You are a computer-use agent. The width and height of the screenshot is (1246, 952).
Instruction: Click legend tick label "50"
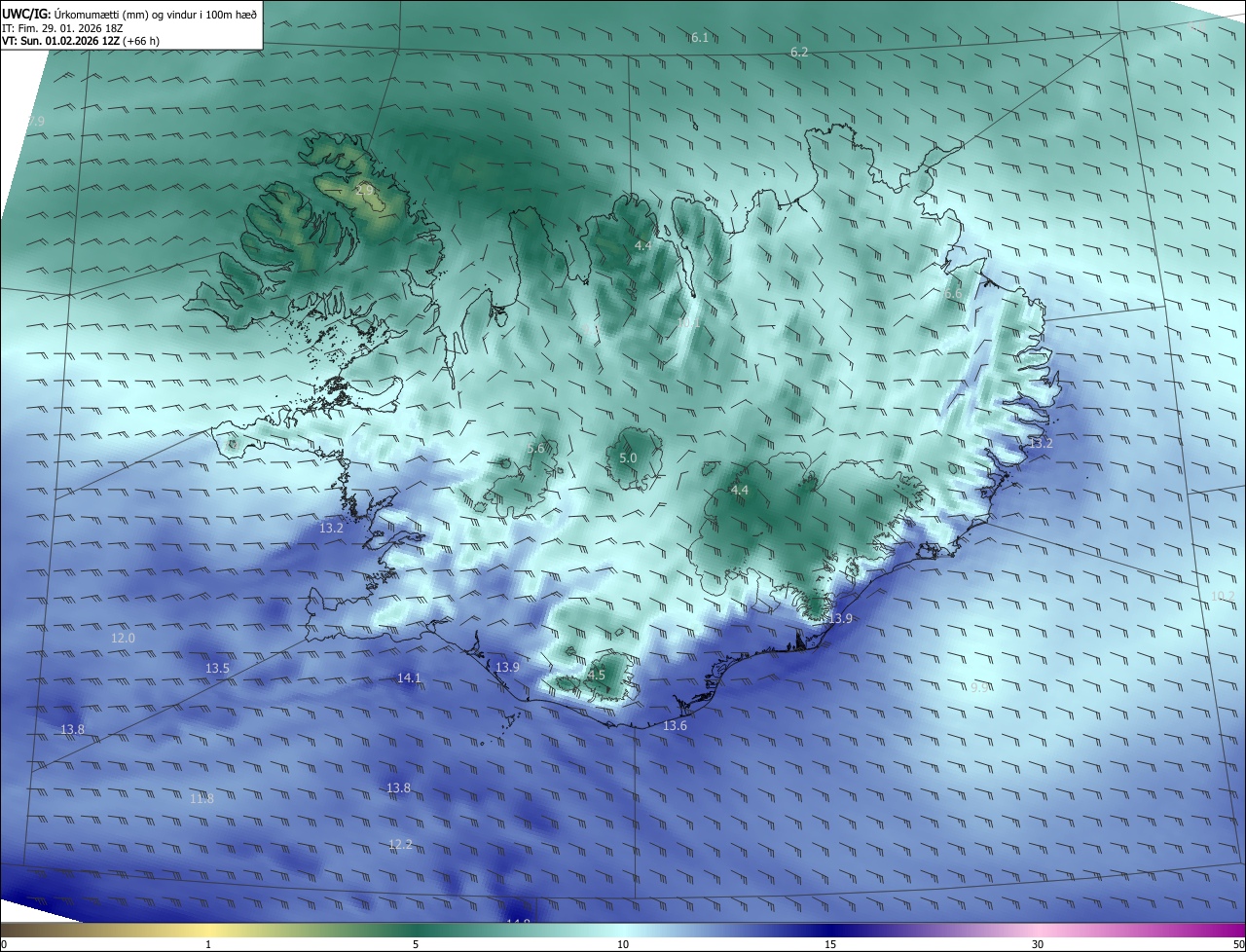[x=1238, y=944]
